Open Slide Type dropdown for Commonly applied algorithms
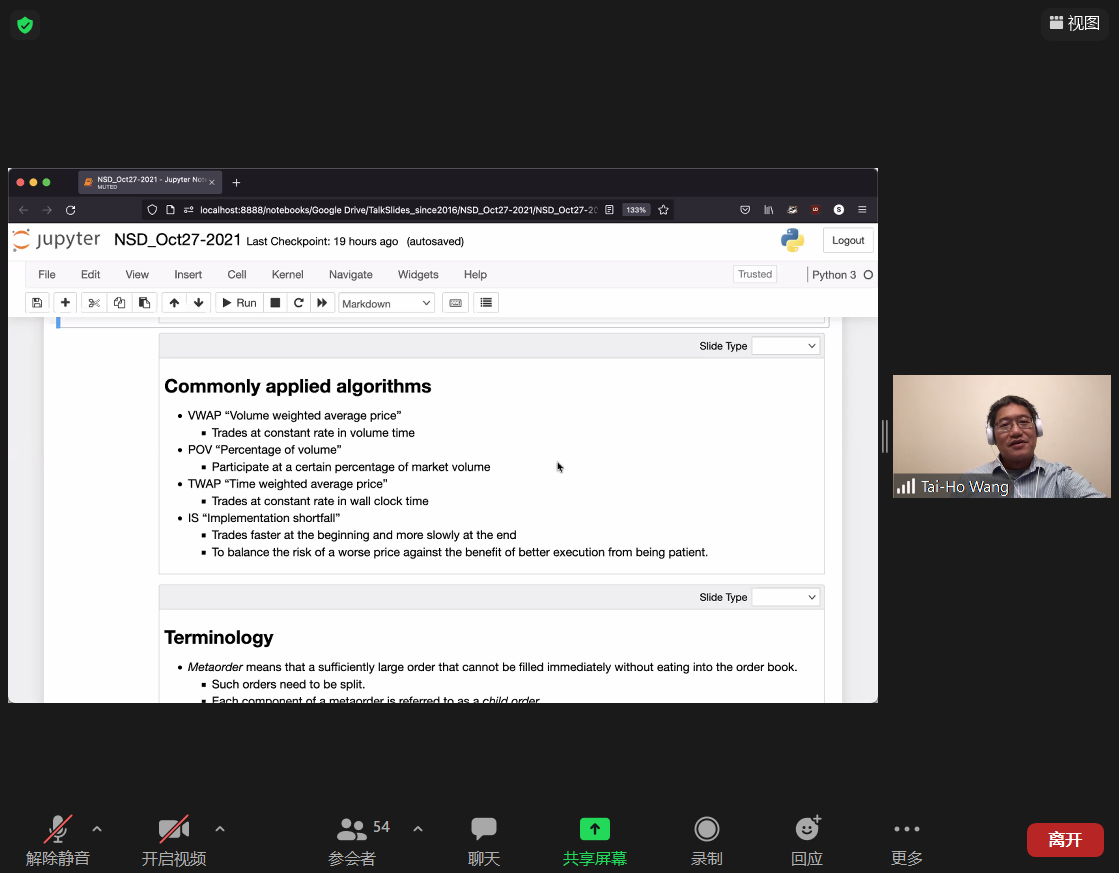The height and width of the screenshot is (873, 1119). point(785,346)
